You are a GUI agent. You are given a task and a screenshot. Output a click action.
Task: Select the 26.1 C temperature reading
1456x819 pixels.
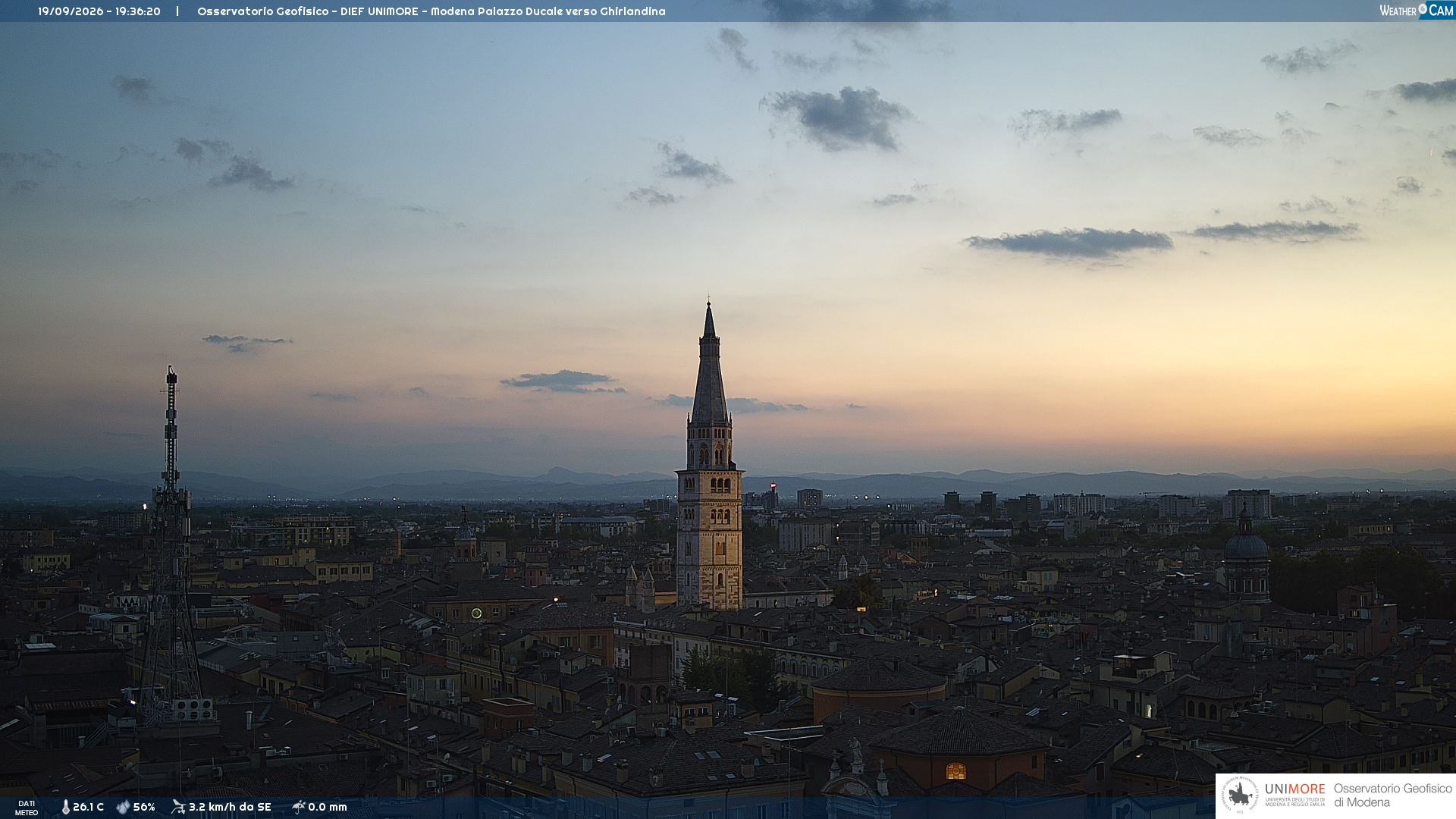pos(88,807)
